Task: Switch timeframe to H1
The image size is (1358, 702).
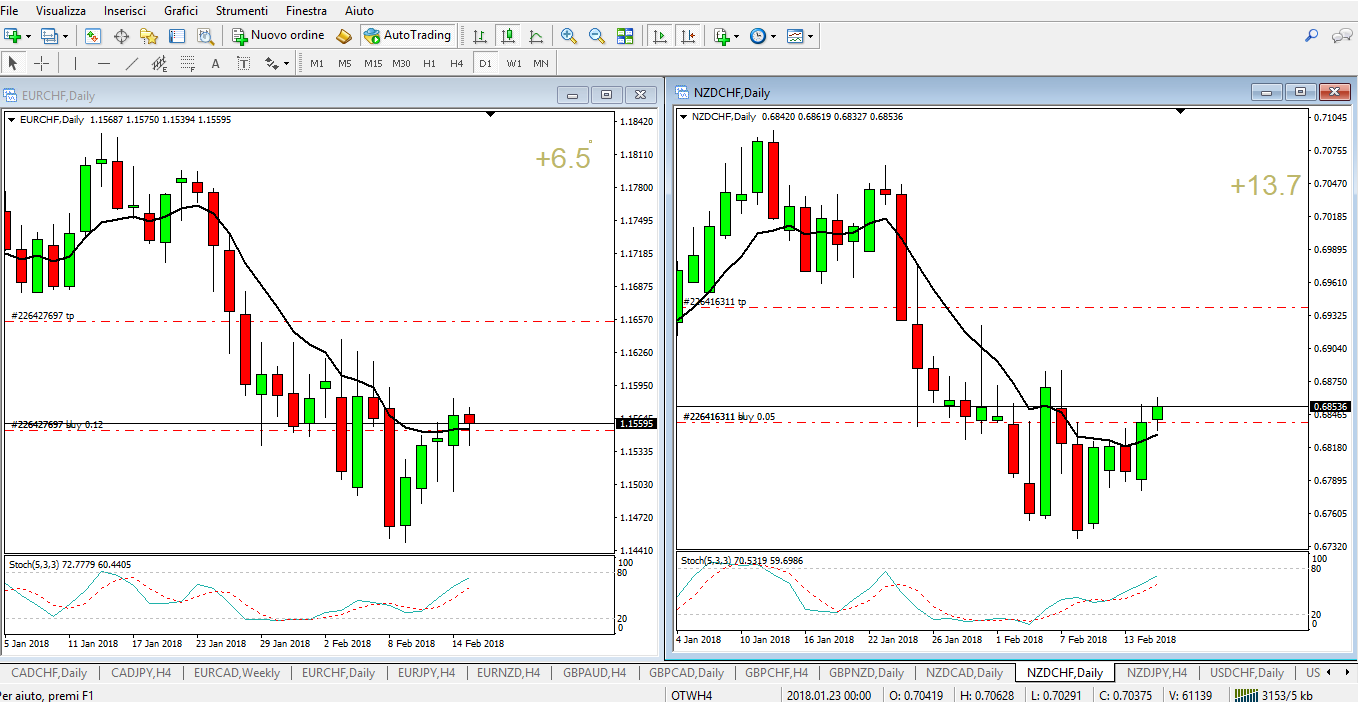Action: [429, 63]
